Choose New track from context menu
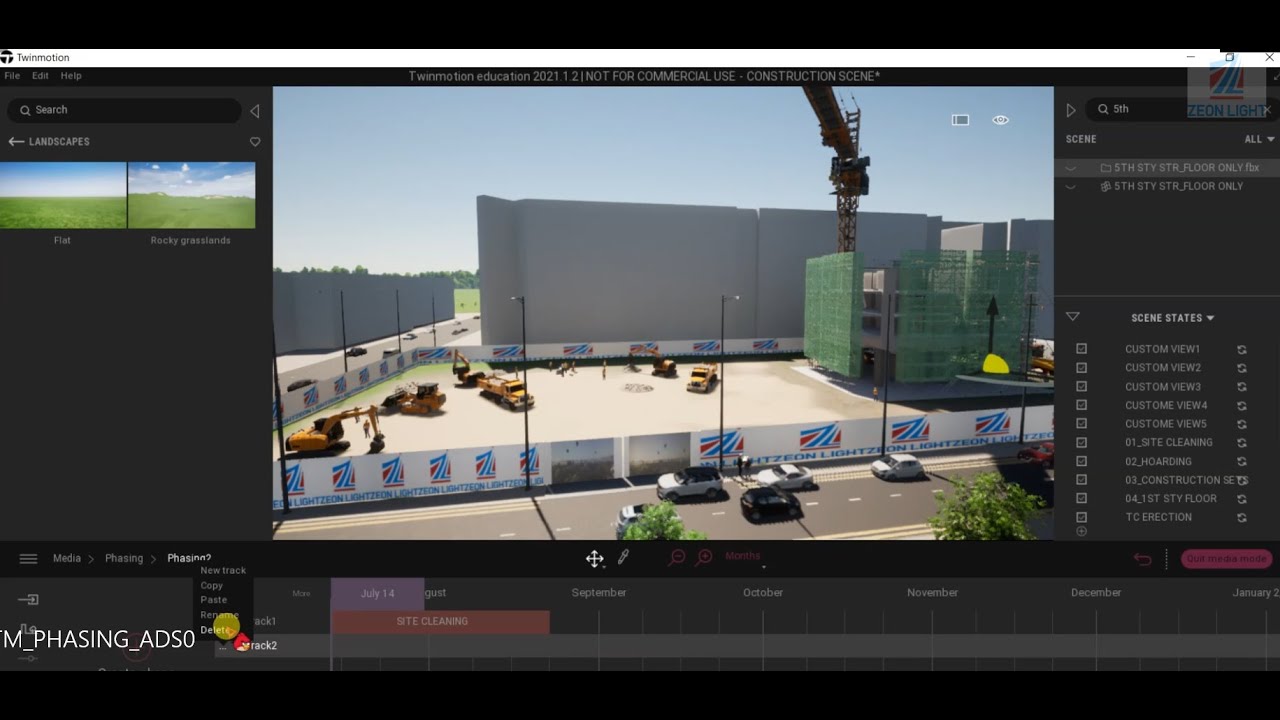Image resolution: width=1280 pixels, height=720 pixels. [x=223, y=571]
